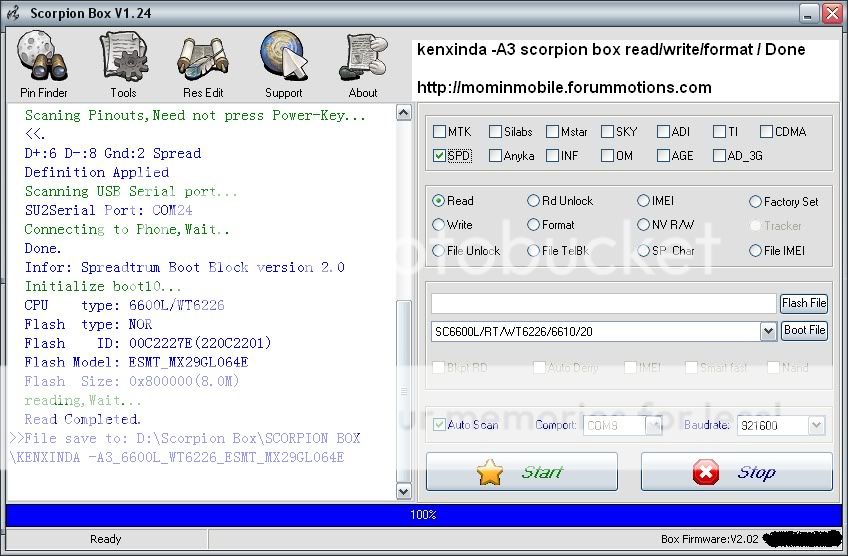Click the log scrollbar thumb

pos(404,391)
